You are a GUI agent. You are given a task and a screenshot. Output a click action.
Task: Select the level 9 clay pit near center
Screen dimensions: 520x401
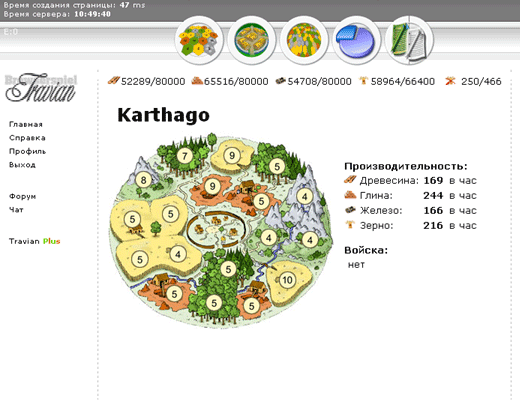212,186
